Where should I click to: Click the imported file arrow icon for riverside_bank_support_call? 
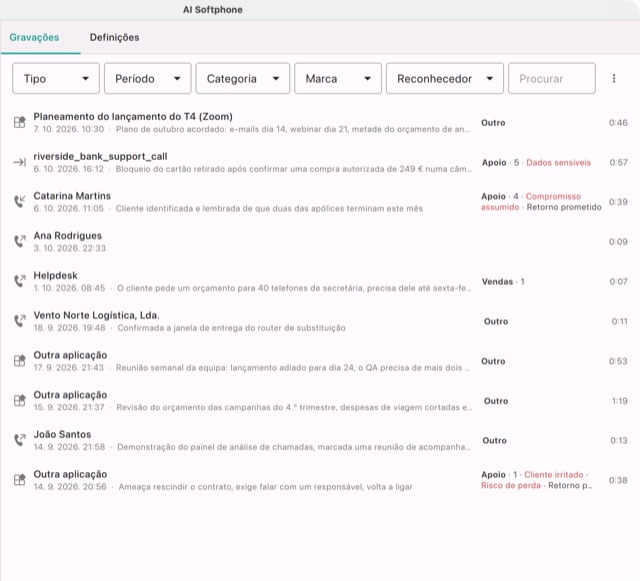coord(20,162)
